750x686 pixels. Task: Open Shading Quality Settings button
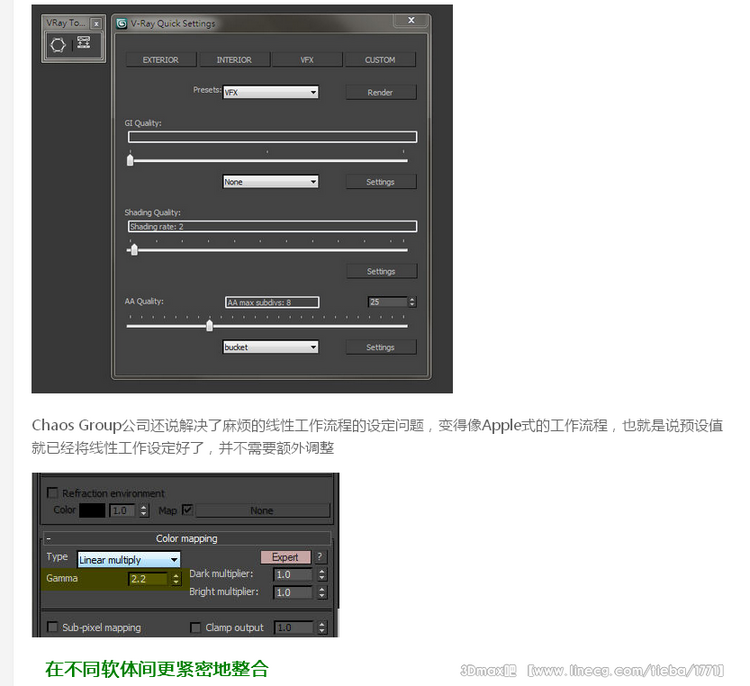tap(381, 271)
